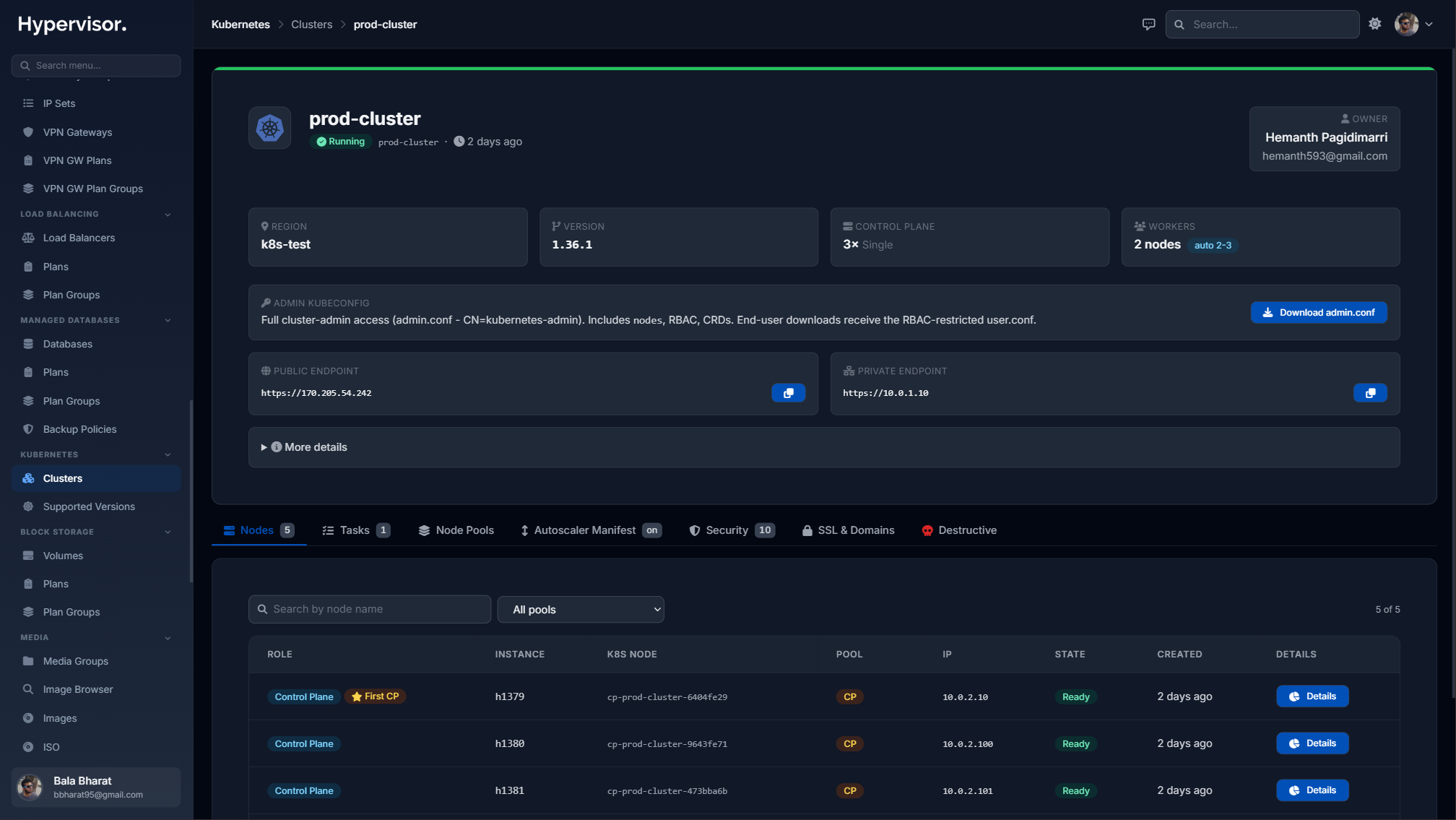Viewport: 1456px width, 820px height.
Task: Go to Kubernetes breadcrumb
Action: 240,25
